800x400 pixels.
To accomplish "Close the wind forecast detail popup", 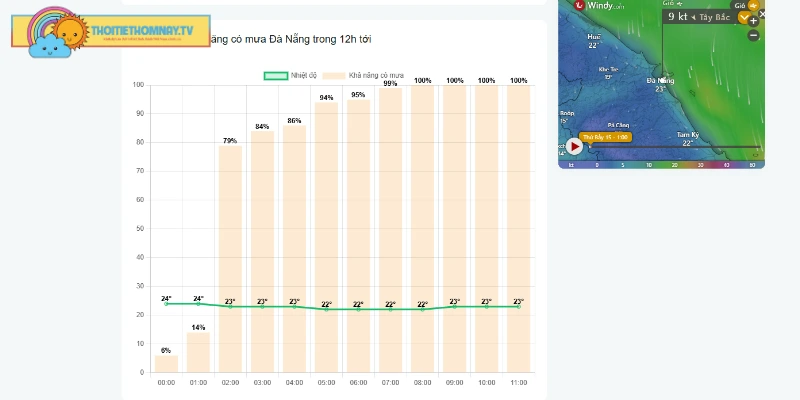I will coord(762,14).
